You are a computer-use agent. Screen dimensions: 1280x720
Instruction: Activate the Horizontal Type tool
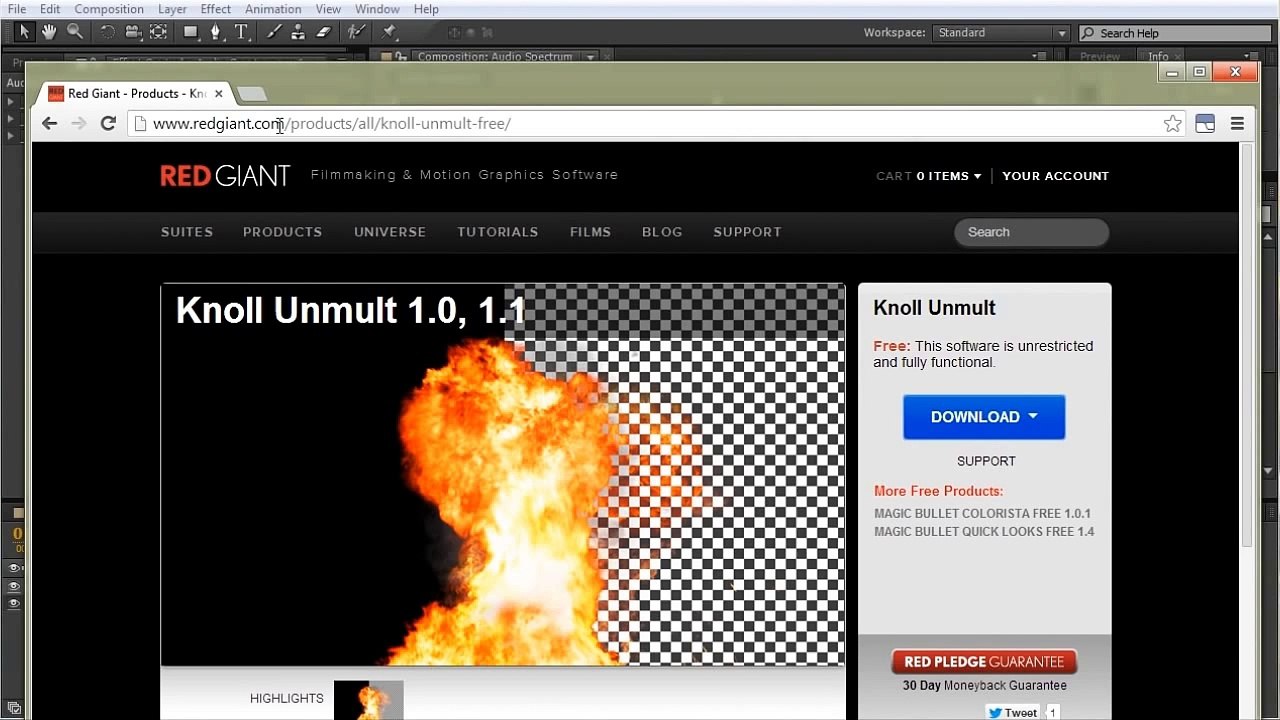(241, 32)
